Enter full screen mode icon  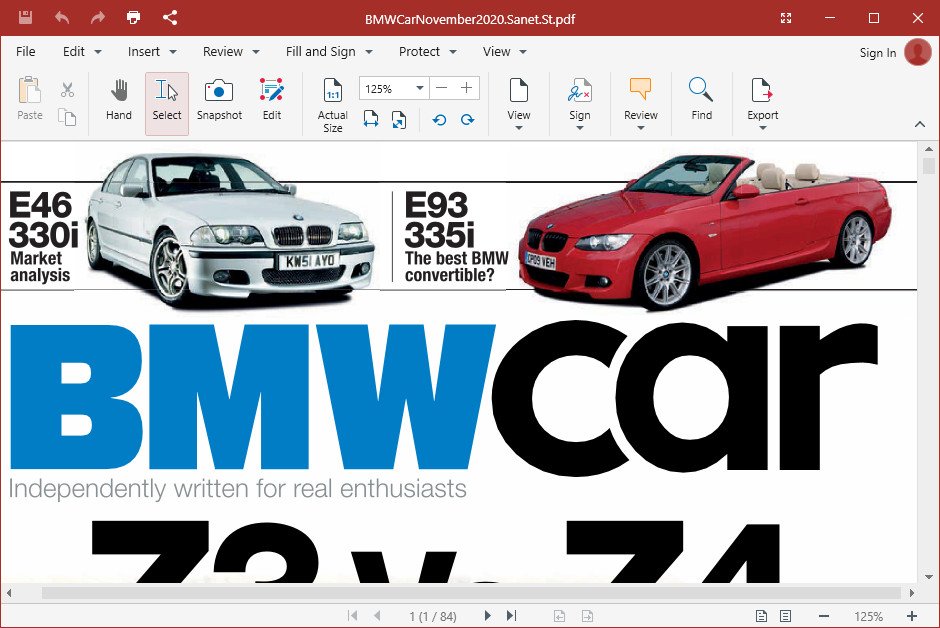(786, 18)
